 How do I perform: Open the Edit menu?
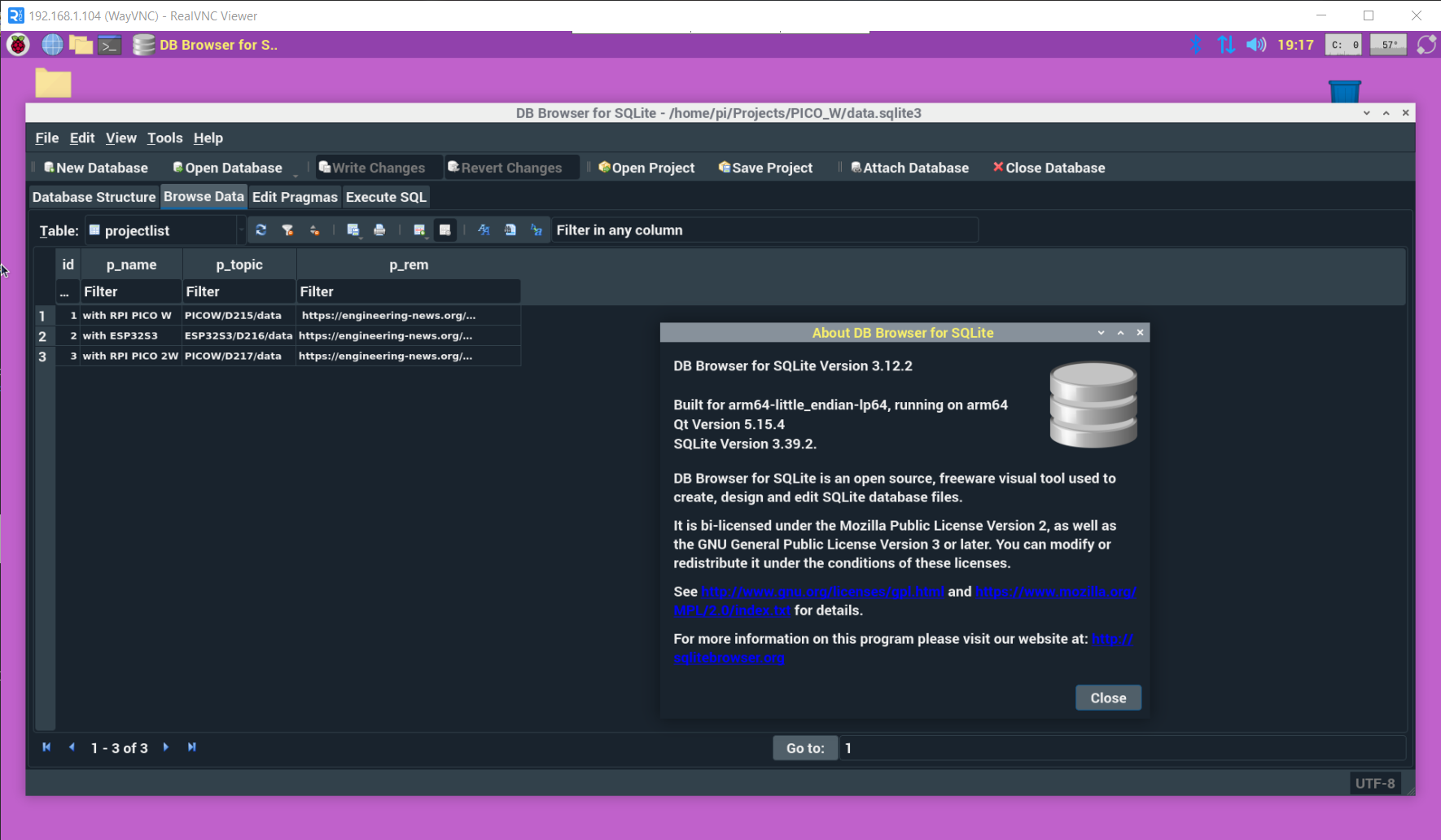tap(82, 138)
